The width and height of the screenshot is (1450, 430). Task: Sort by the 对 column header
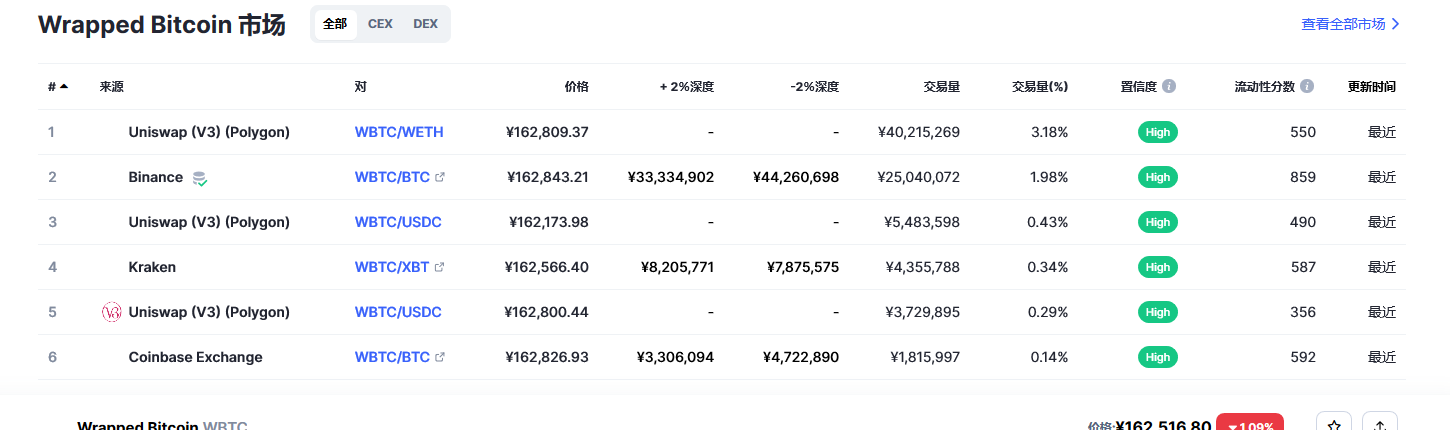[360, 87]
